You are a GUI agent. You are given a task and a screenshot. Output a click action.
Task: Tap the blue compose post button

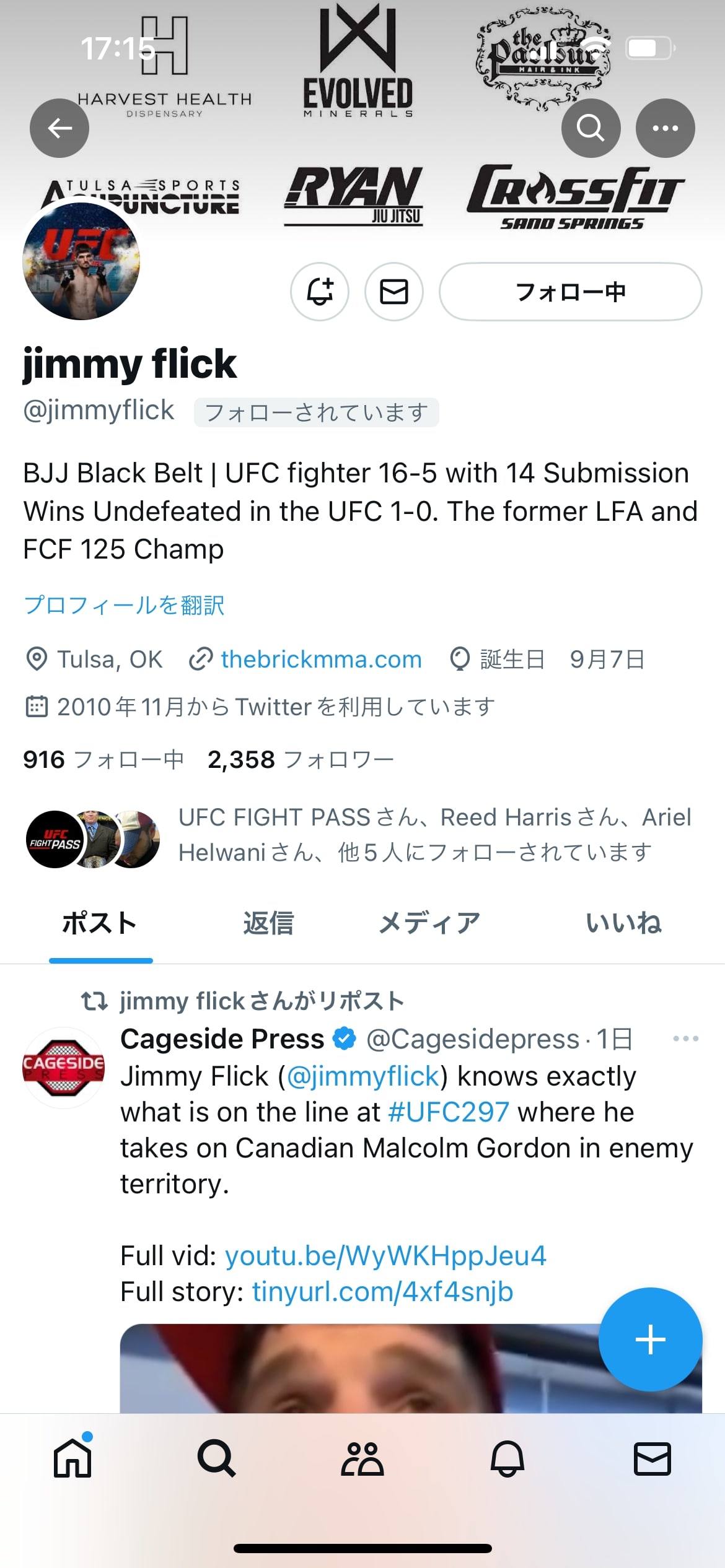click(651, 1339)
